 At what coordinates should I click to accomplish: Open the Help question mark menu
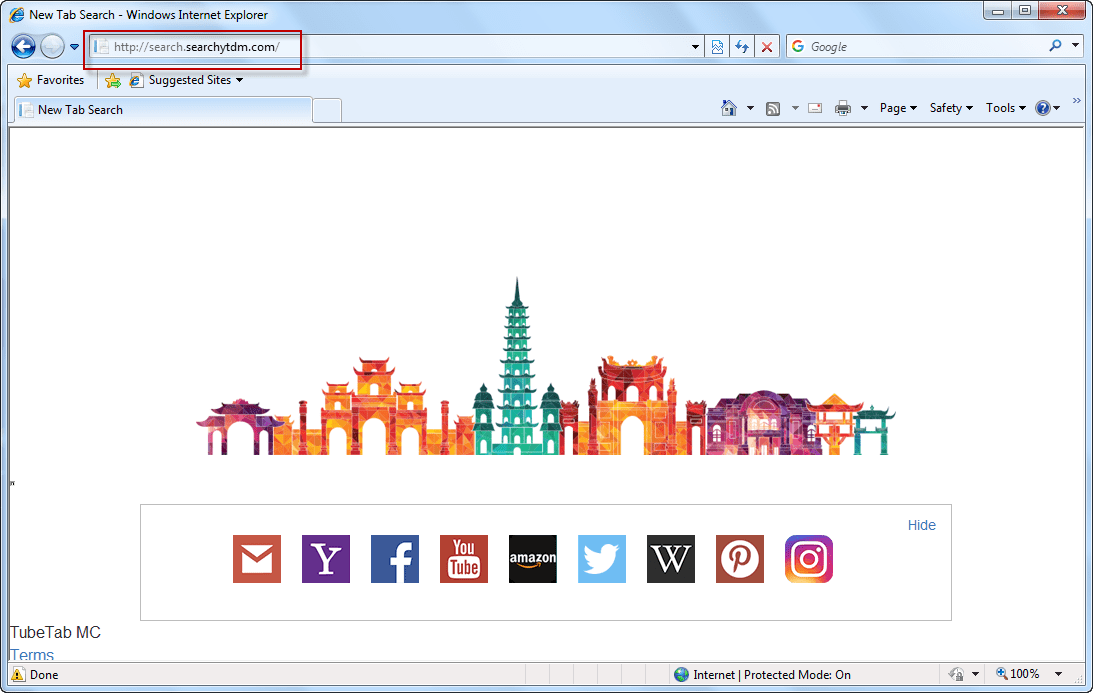[x=1048, y=108]
